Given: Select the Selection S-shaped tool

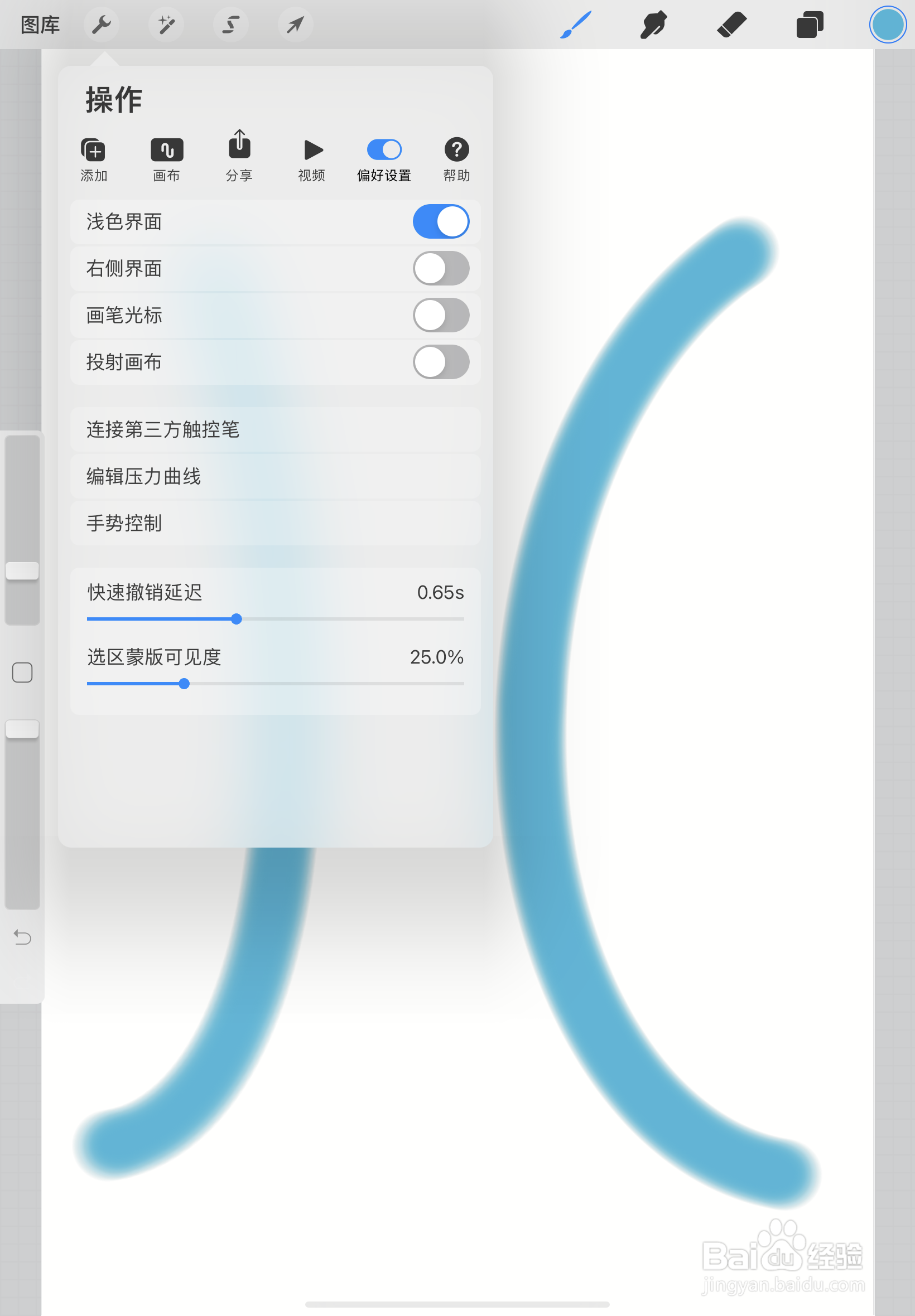Looking at the screenshot, I should click(230, 25).
